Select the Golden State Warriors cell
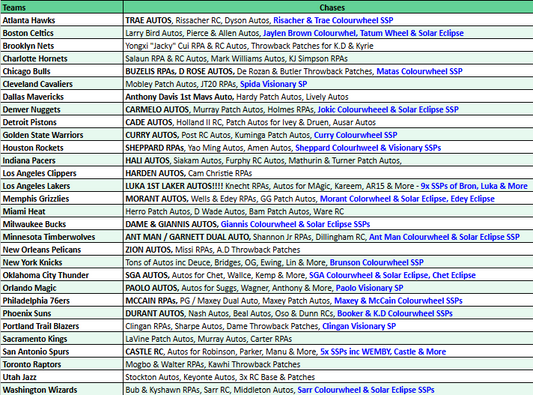533x395 pixels. point(62,135)
